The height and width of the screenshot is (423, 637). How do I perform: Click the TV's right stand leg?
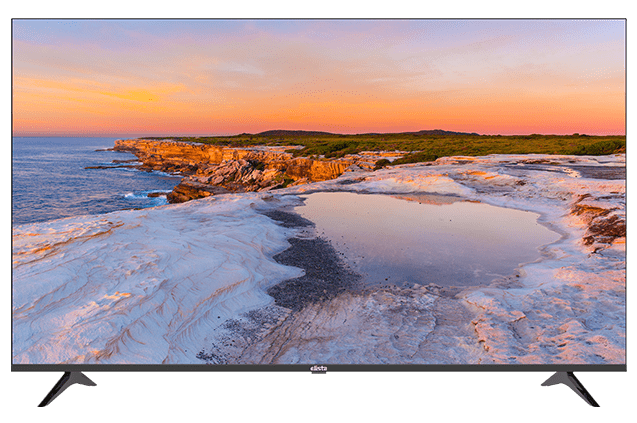pos(570,388)
